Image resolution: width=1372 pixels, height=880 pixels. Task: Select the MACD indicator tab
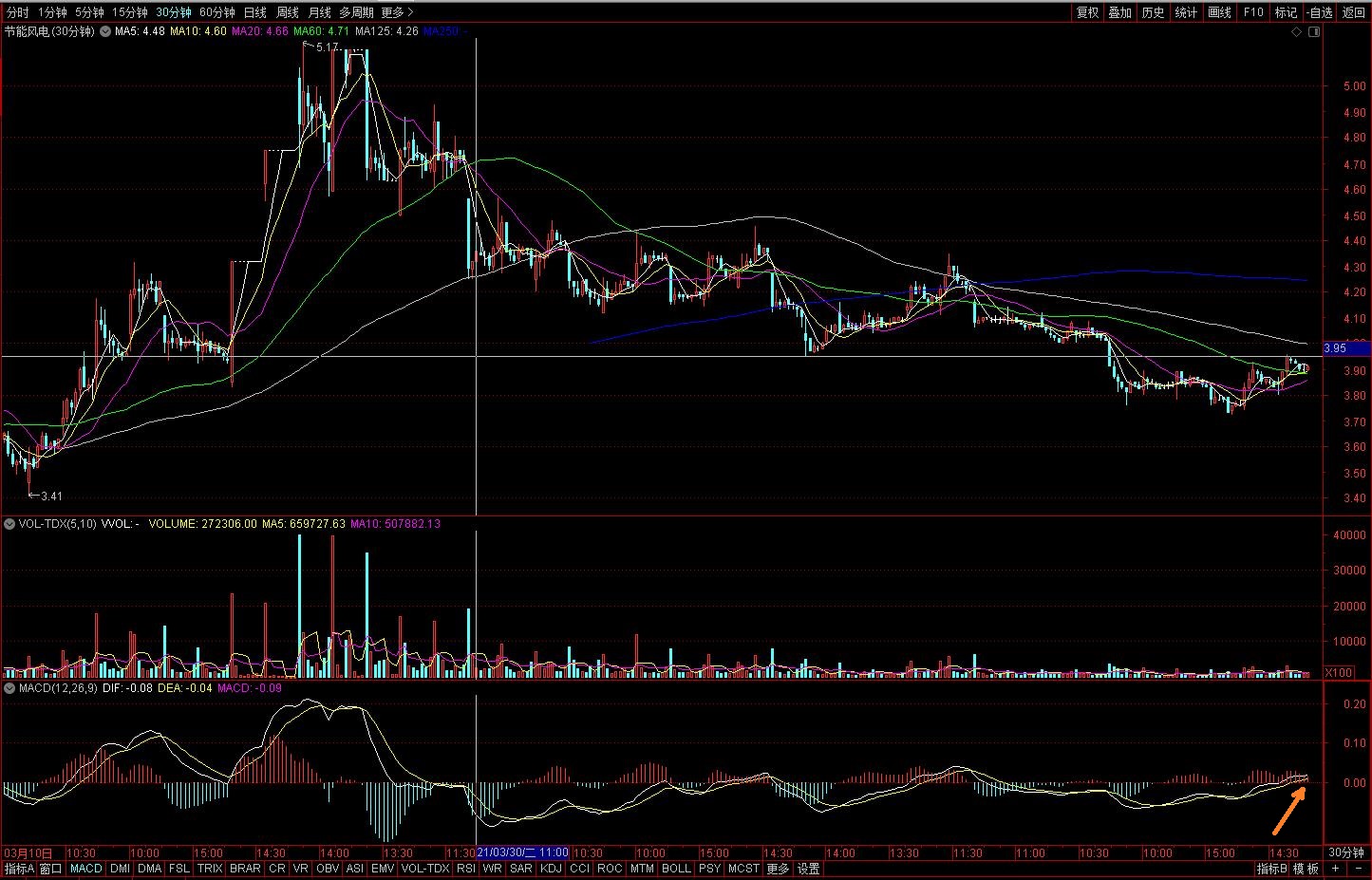[86, 869]
